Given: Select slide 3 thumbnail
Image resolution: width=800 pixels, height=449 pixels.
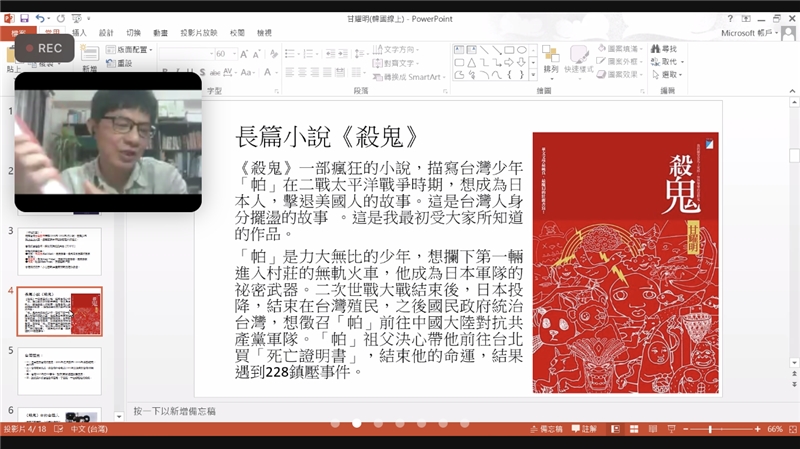Looking at the screenshot, I should tap(59, 252).
